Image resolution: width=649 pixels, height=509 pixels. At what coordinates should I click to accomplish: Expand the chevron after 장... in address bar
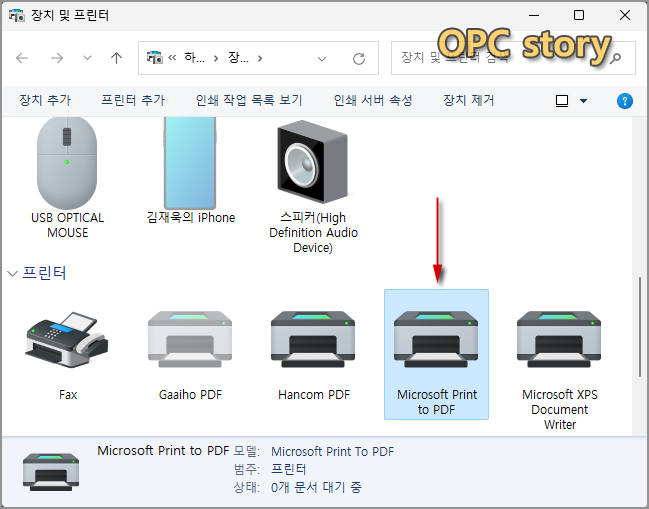click(260, 58)
